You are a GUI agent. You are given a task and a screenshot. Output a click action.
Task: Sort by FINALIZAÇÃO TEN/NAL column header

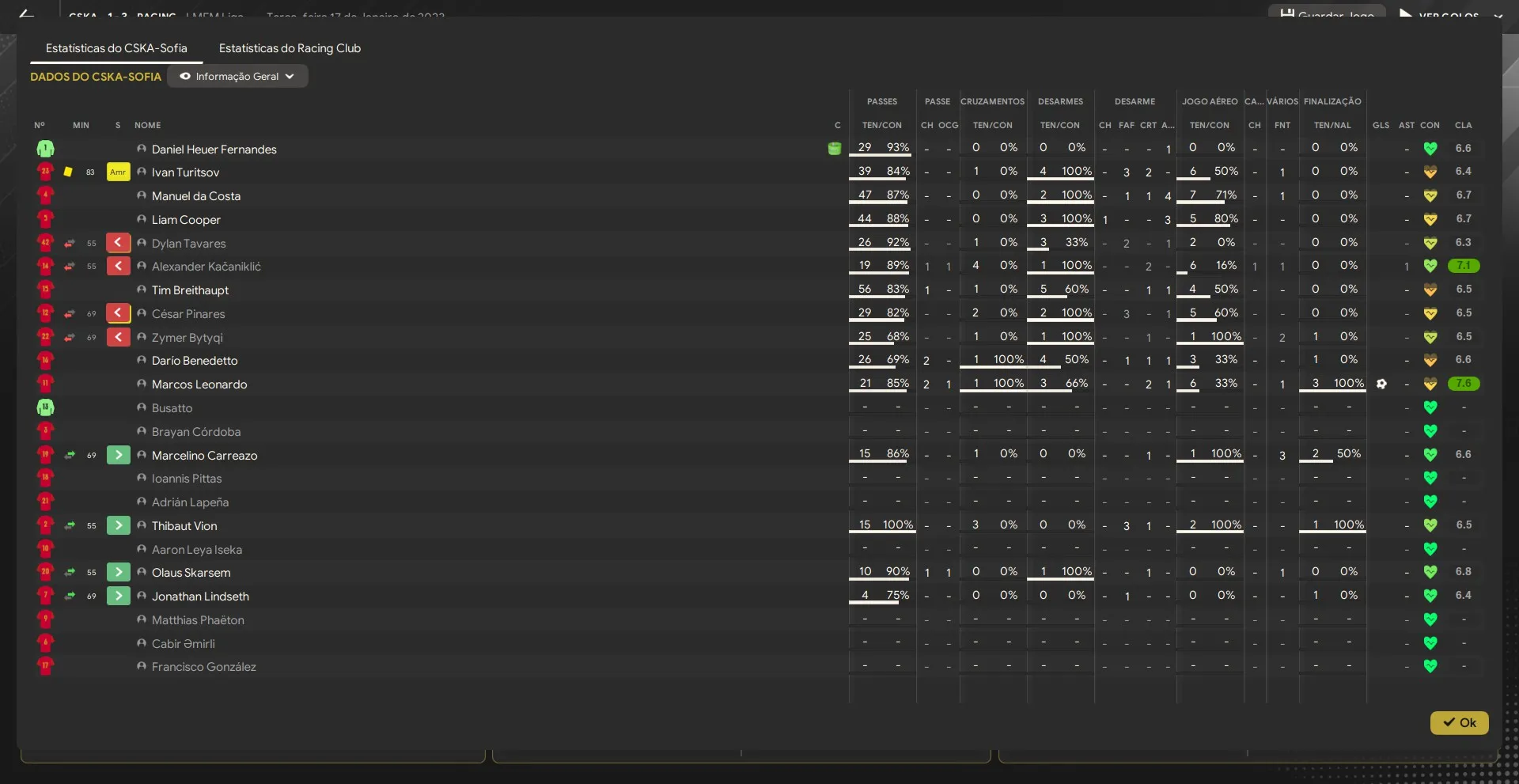(x=1332, y=125)
